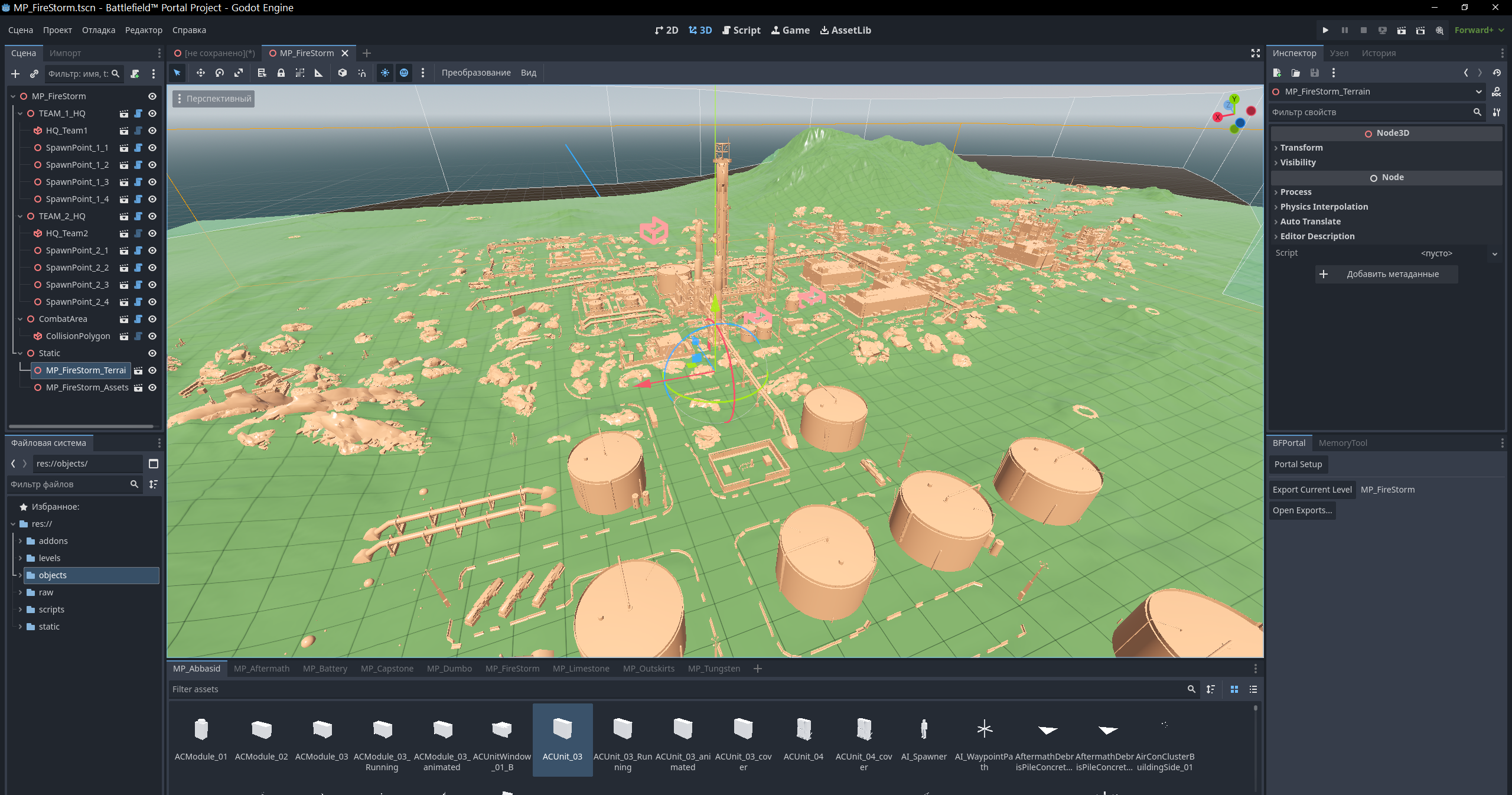This screenshot has height=795, width=1512.
Task: Select the Scale mode tool
Action: click(239, 73)
